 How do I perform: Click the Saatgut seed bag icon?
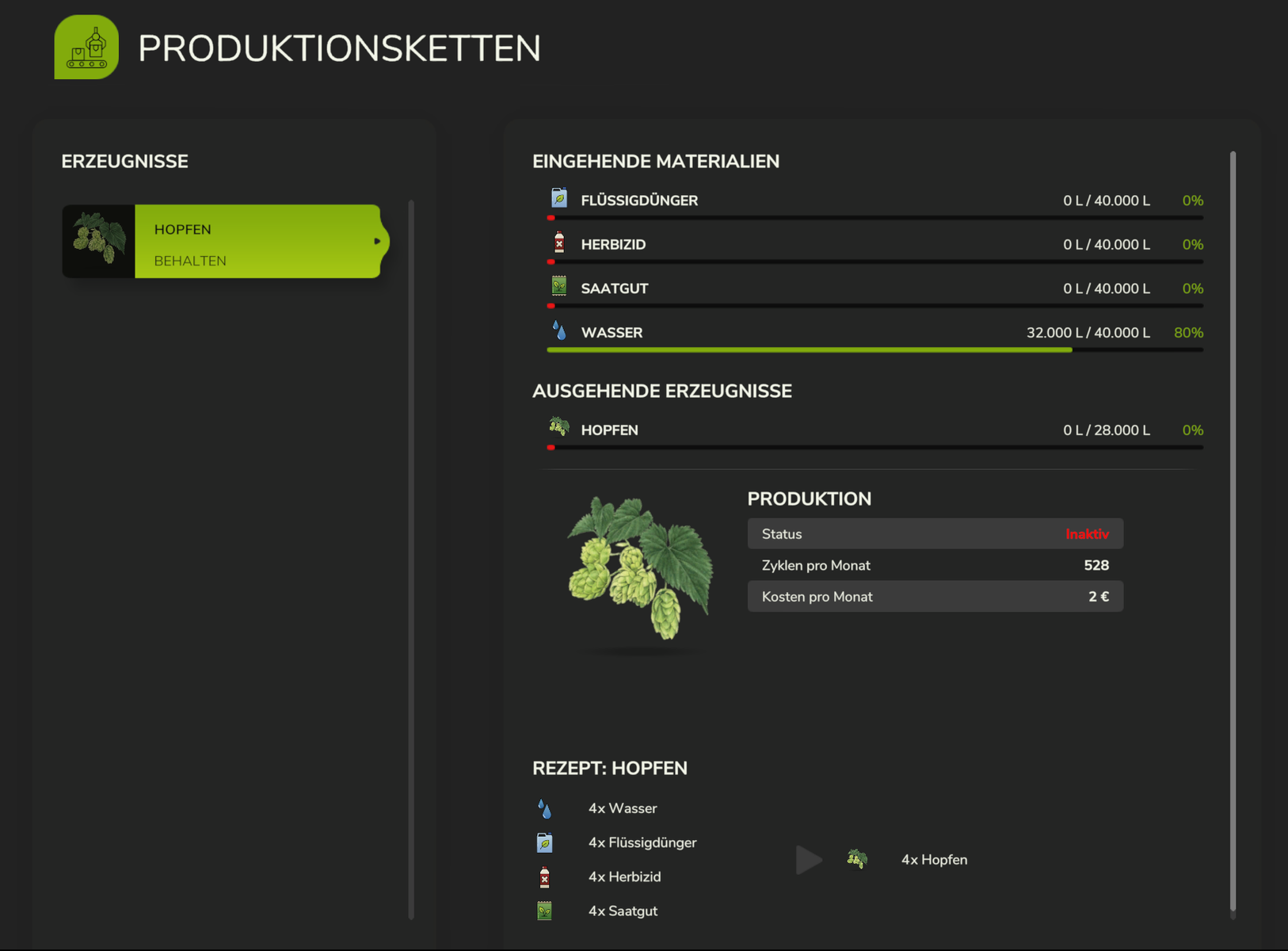click(x=559, y=286)
